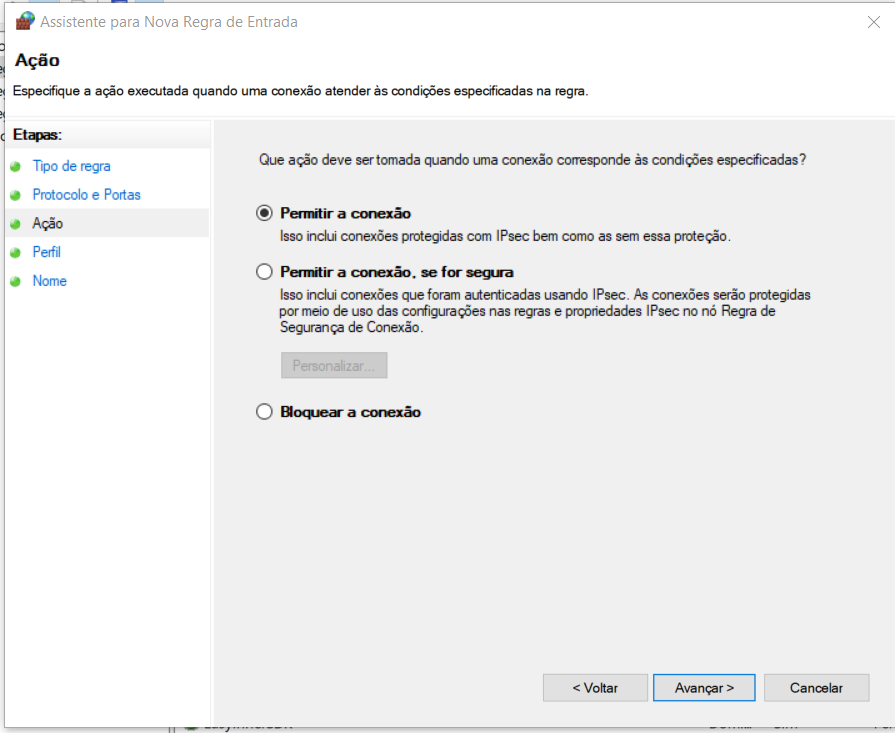Select the 'Permitir a conexão' radio button

point(264,213)
